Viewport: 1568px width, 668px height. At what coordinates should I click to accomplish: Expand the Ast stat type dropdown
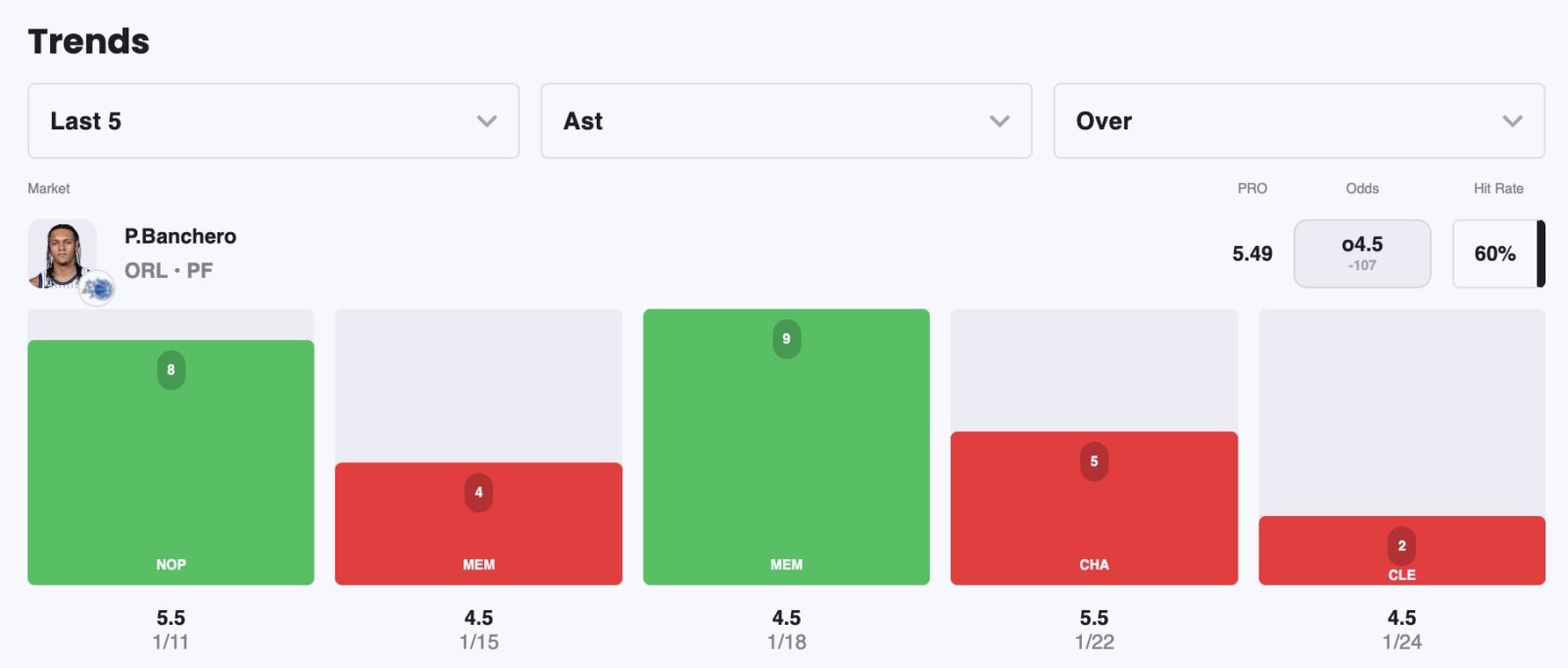(x=785, y=120)
